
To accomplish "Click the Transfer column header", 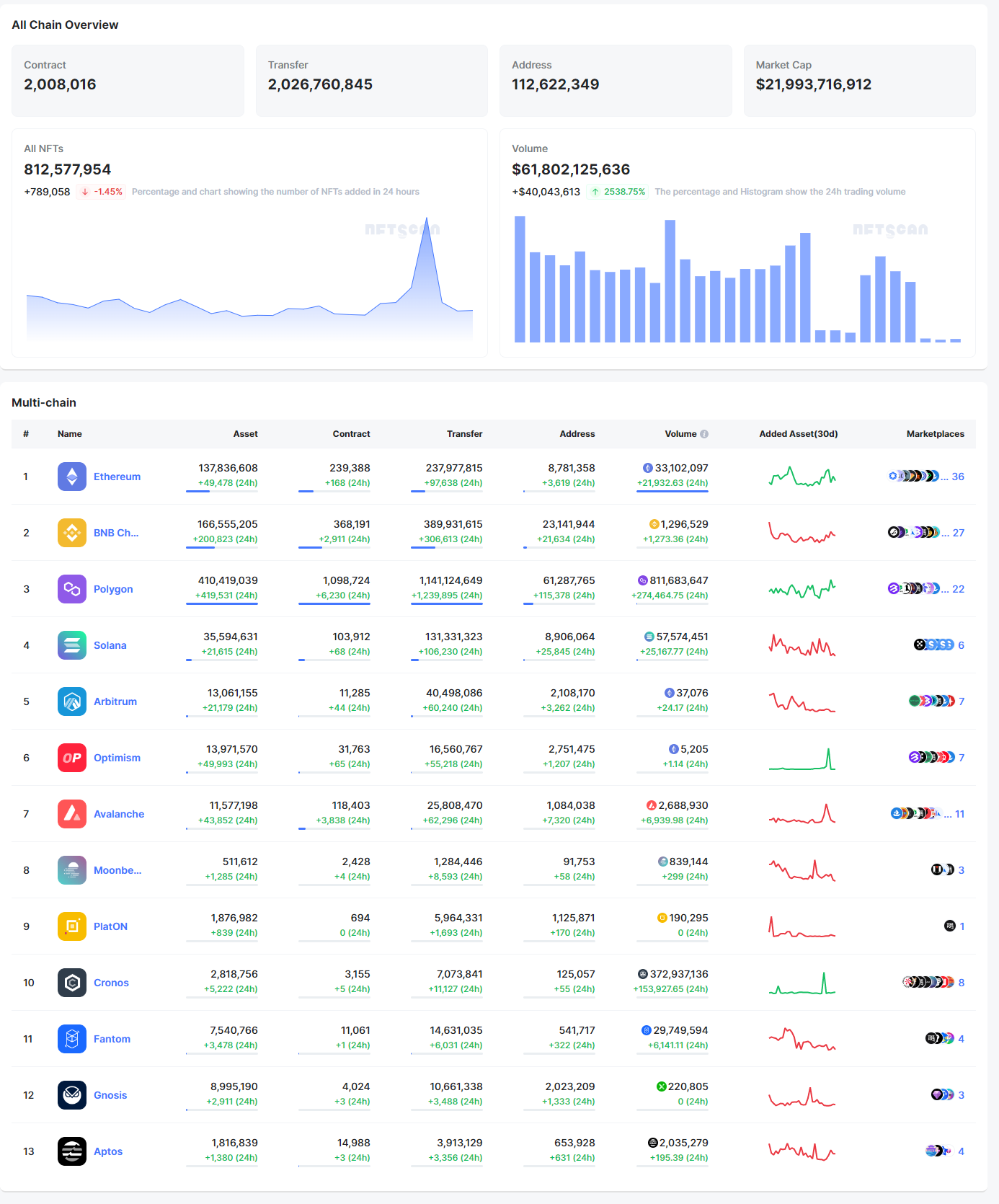I will (x=464, y=434).
